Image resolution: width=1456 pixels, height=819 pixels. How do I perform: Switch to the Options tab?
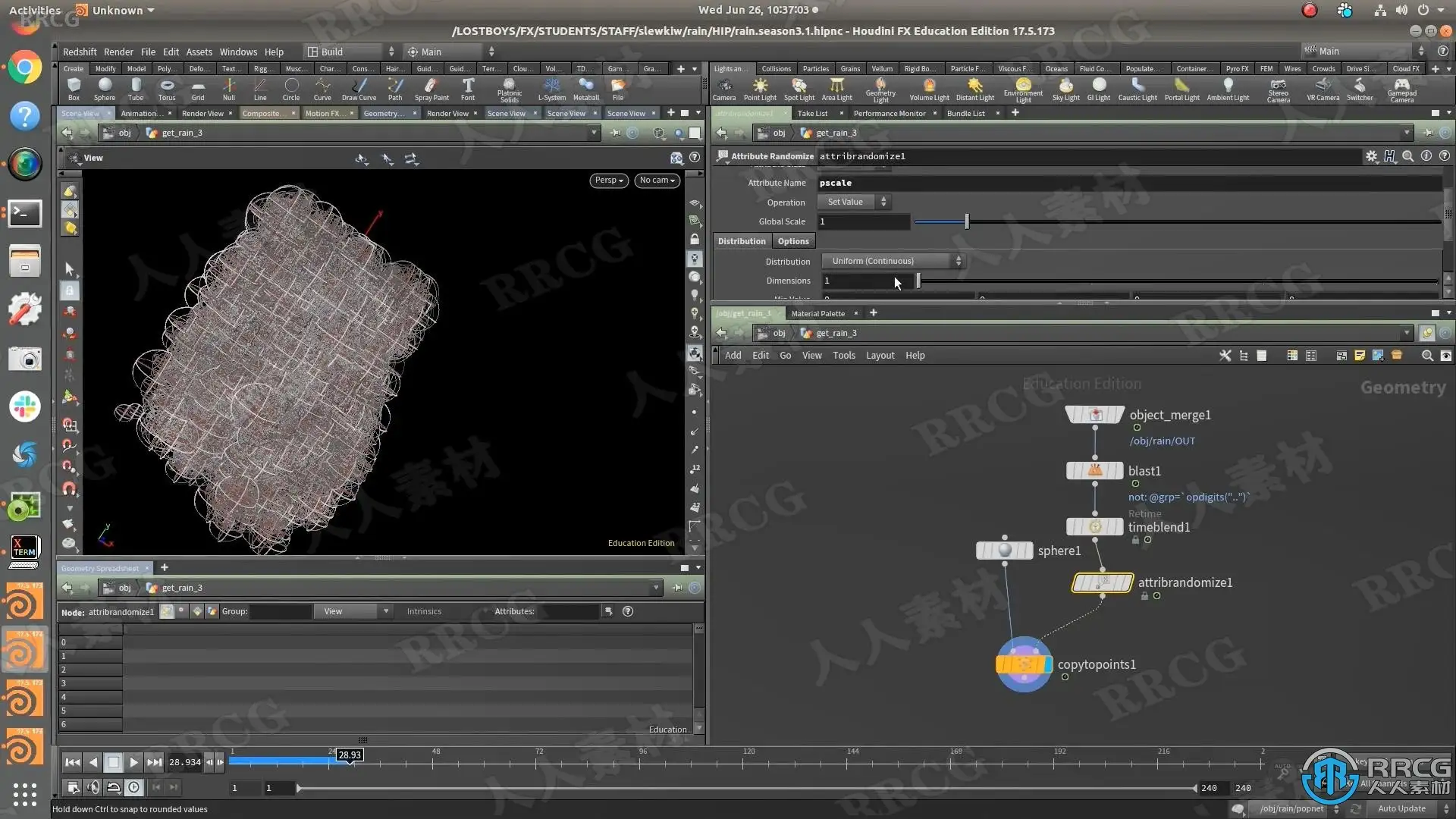click(793, 241)
